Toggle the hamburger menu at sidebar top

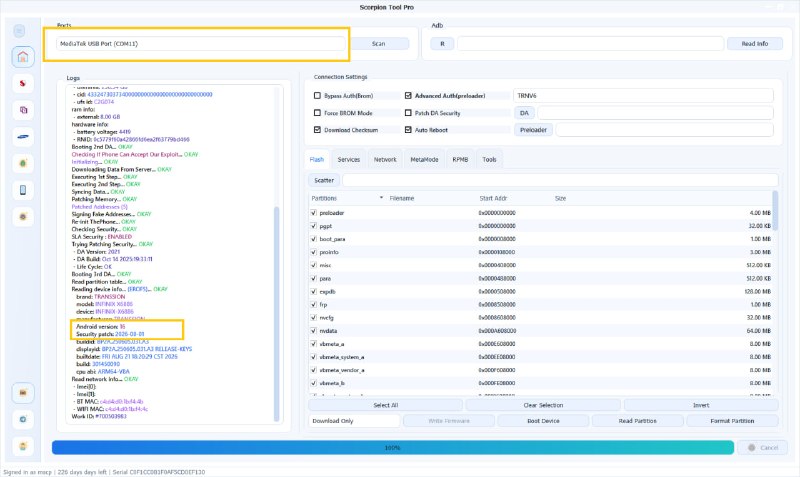(19, 31)
